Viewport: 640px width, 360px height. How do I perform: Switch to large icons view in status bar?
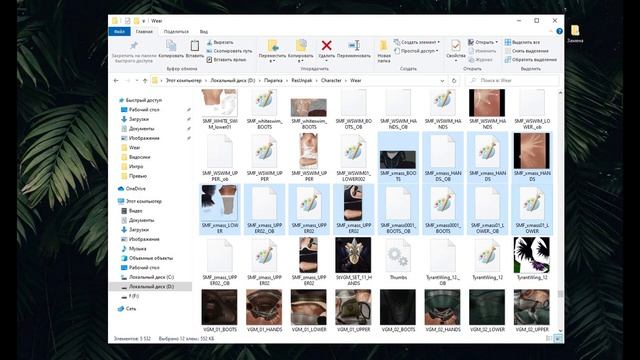[558, 338]
